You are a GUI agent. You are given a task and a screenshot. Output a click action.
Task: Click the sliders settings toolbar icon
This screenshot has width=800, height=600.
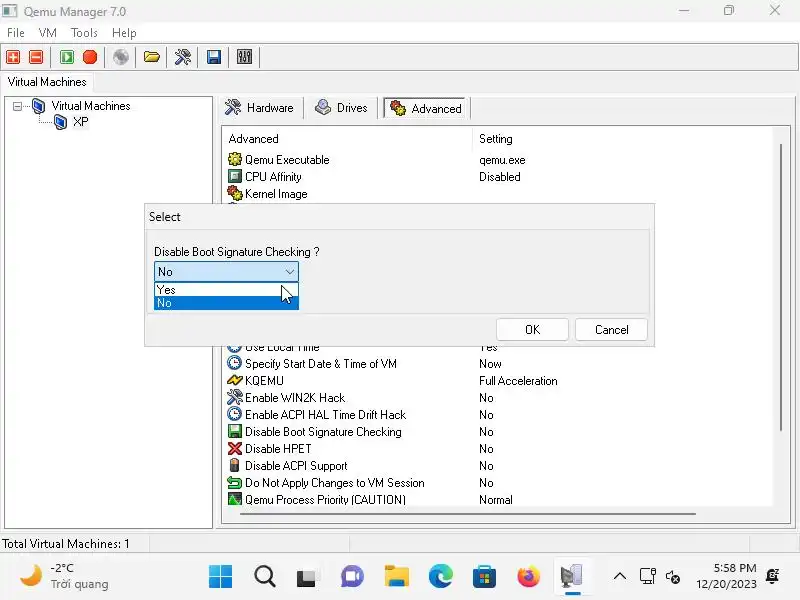click(x=244, y=57)
